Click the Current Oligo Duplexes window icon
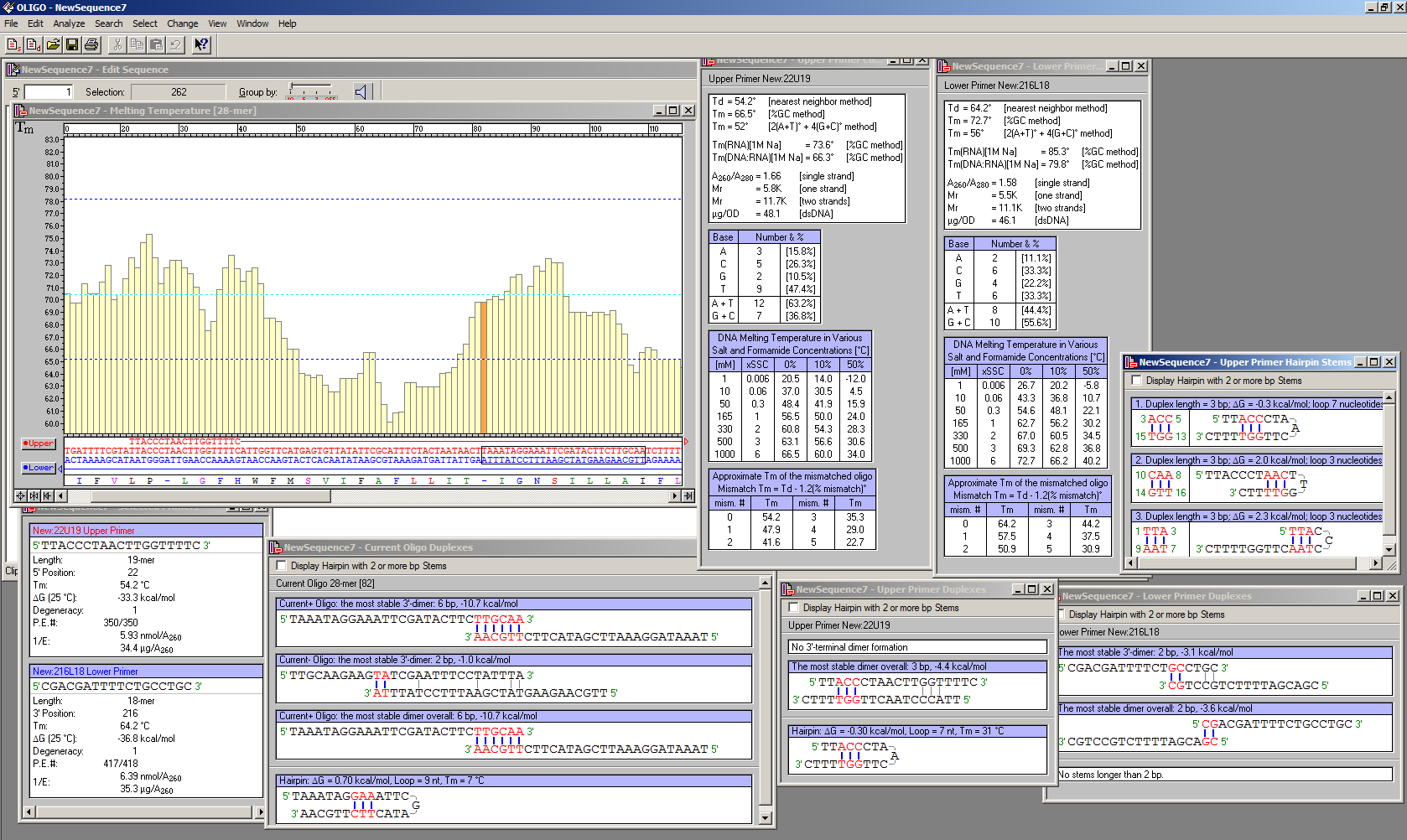 (276, 547)
